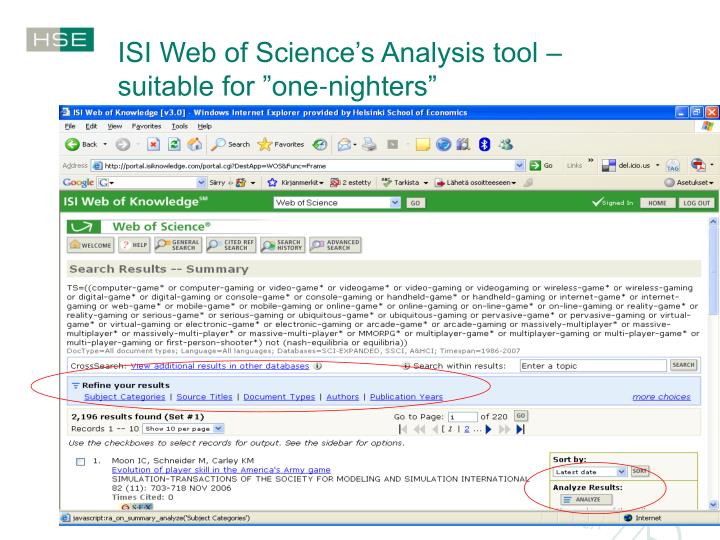Click the browser Back arrow button
720x540 pixels.
click(72, 145)
